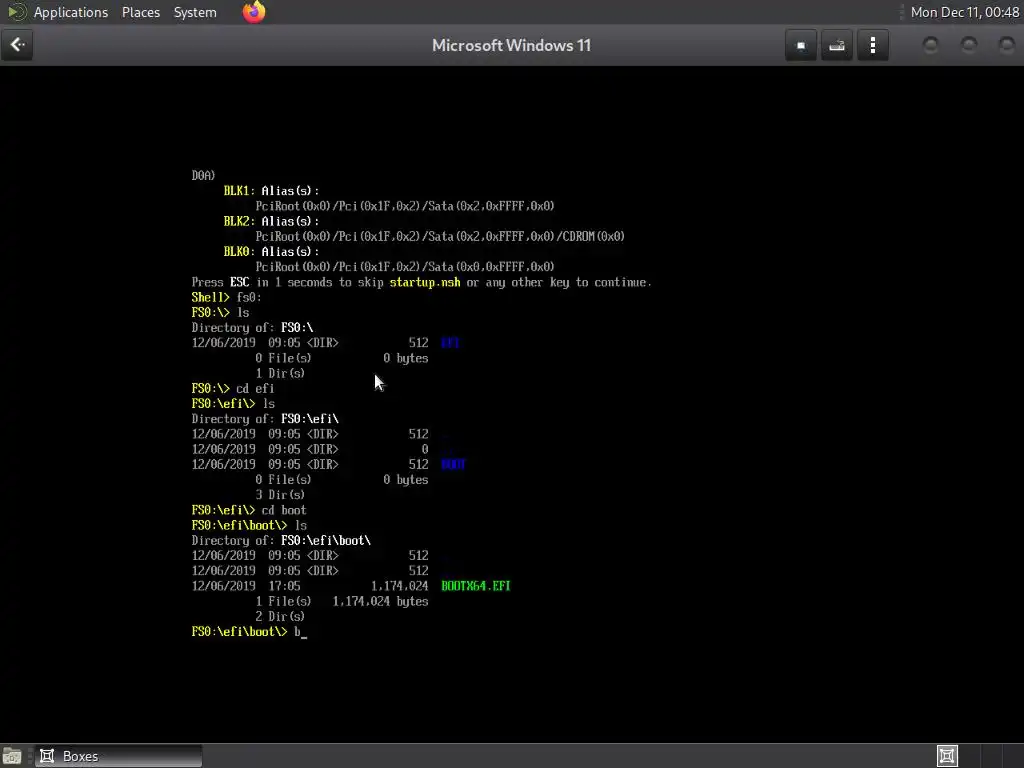Open the Applications menu

[x=71, y=12]
